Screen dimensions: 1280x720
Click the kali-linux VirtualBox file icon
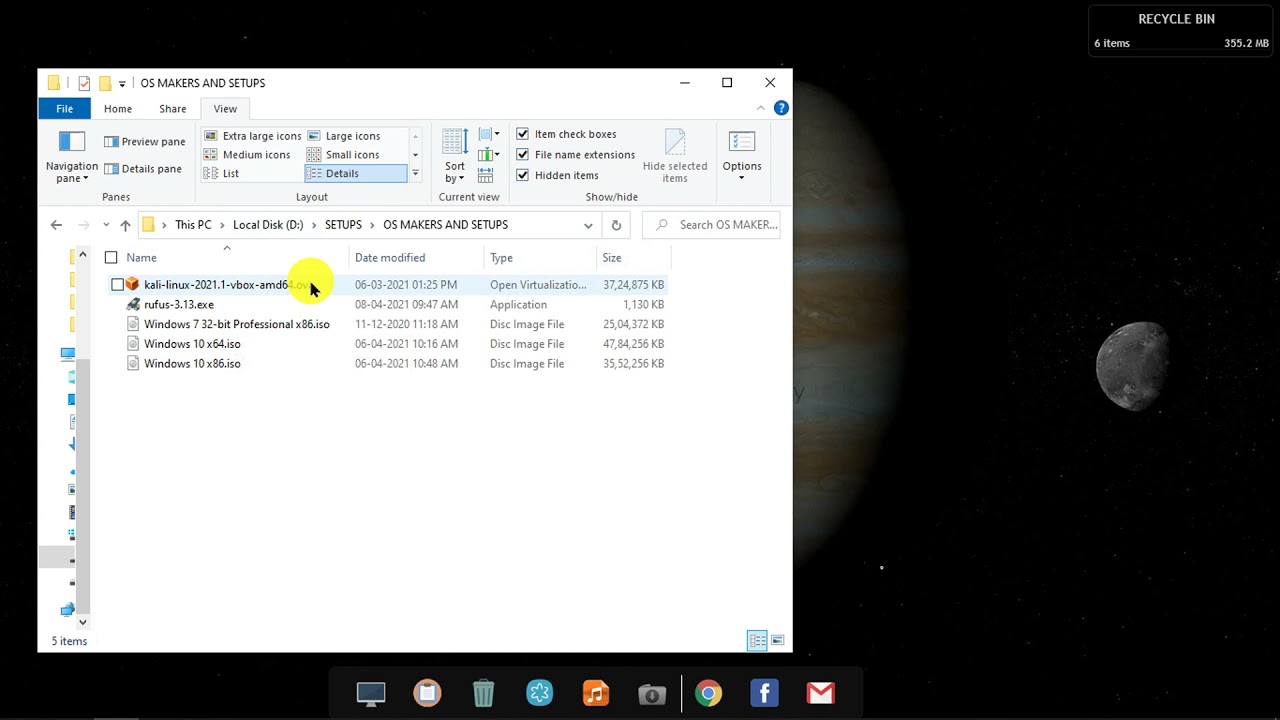[133, 285]
